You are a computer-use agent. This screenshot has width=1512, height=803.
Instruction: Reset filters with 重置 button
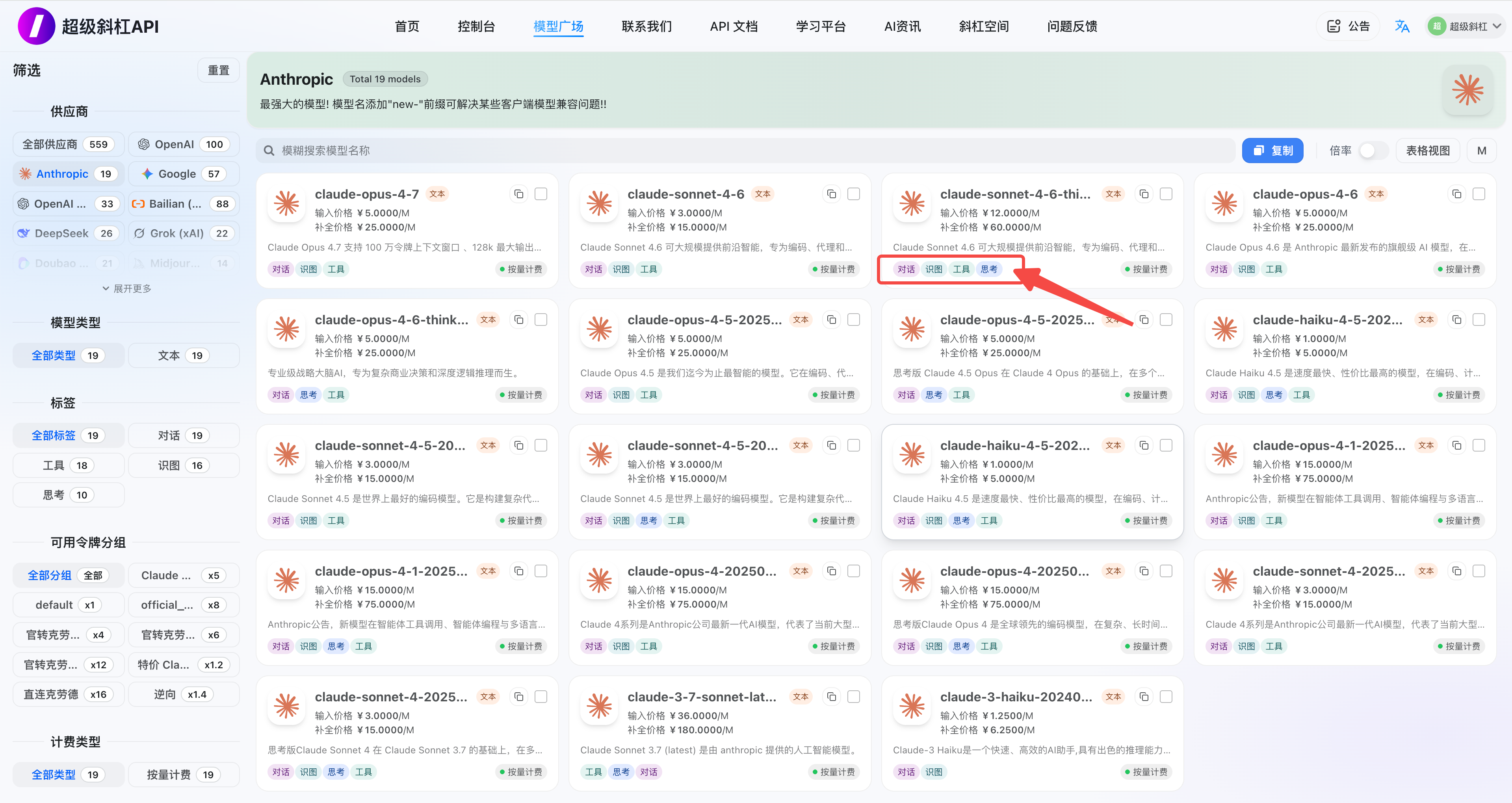coord(218,71)
